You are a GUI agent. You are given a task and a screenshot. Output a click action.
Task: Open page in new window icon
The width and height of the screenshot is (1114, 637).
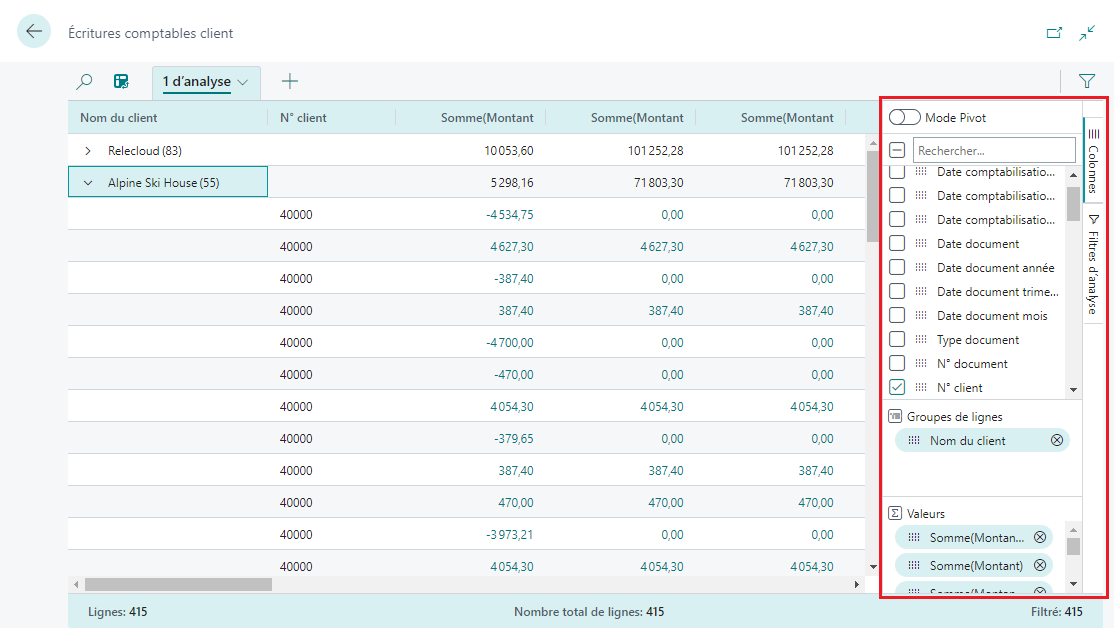click(x=1054, y=33)
